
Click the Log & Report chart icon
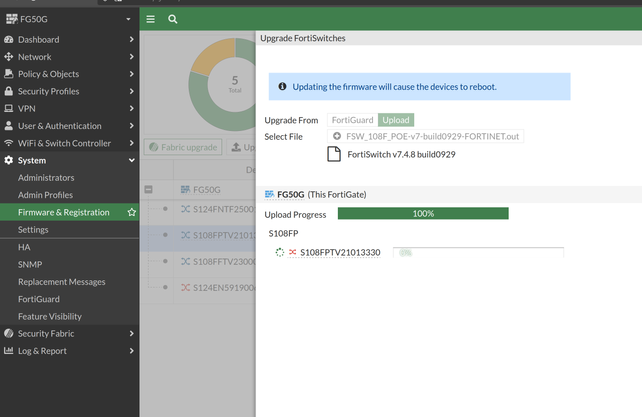(x=9, y=351)
